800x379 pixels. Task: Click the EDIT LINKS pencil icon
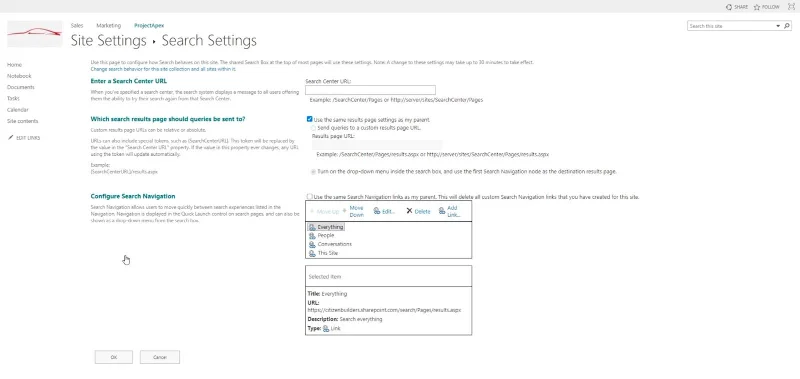click(x=11, y=138)
